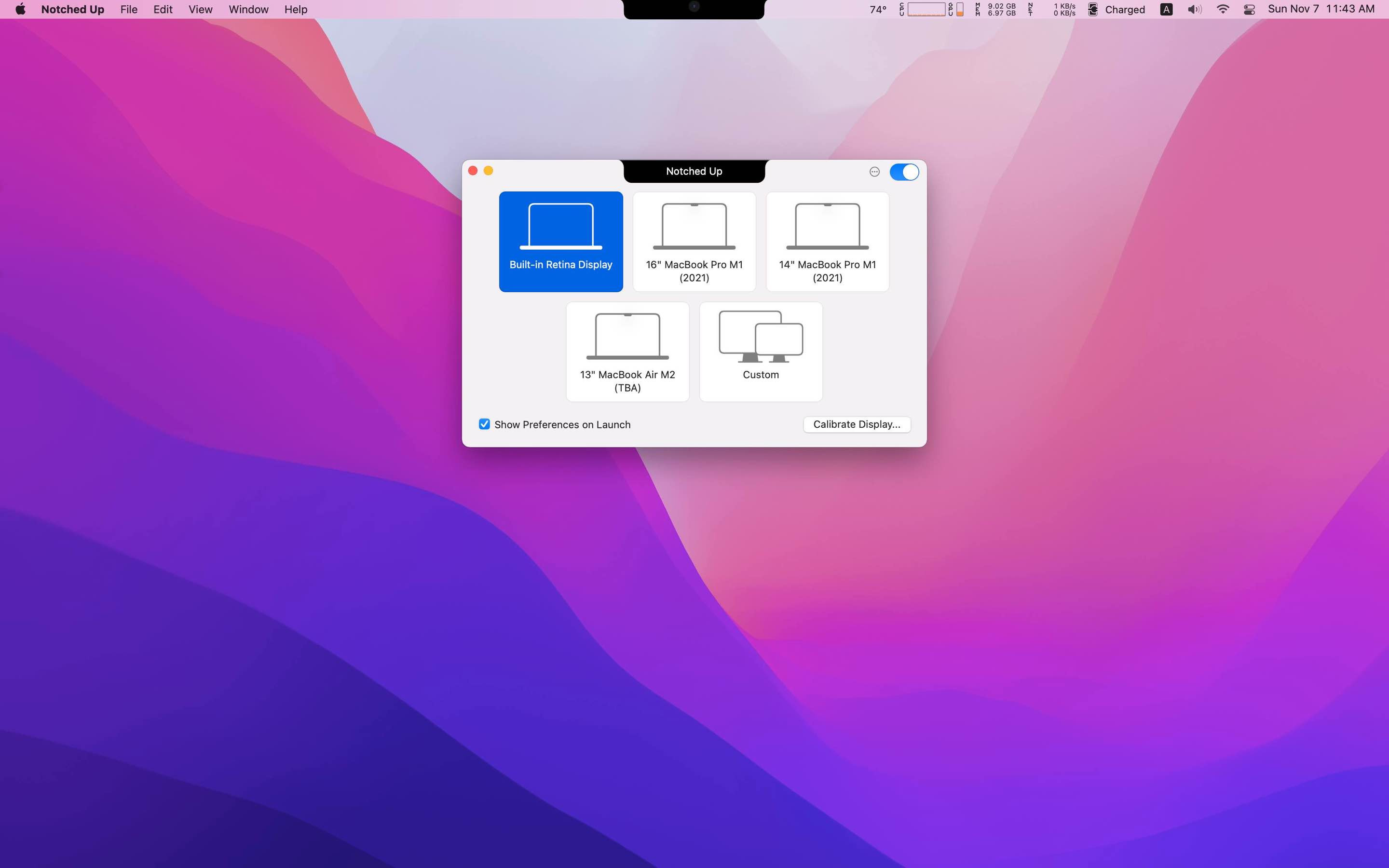Image resolution: width=1389 pixels, height=868 pixels.
Task: Open the File menu
Action: point(129,9)
